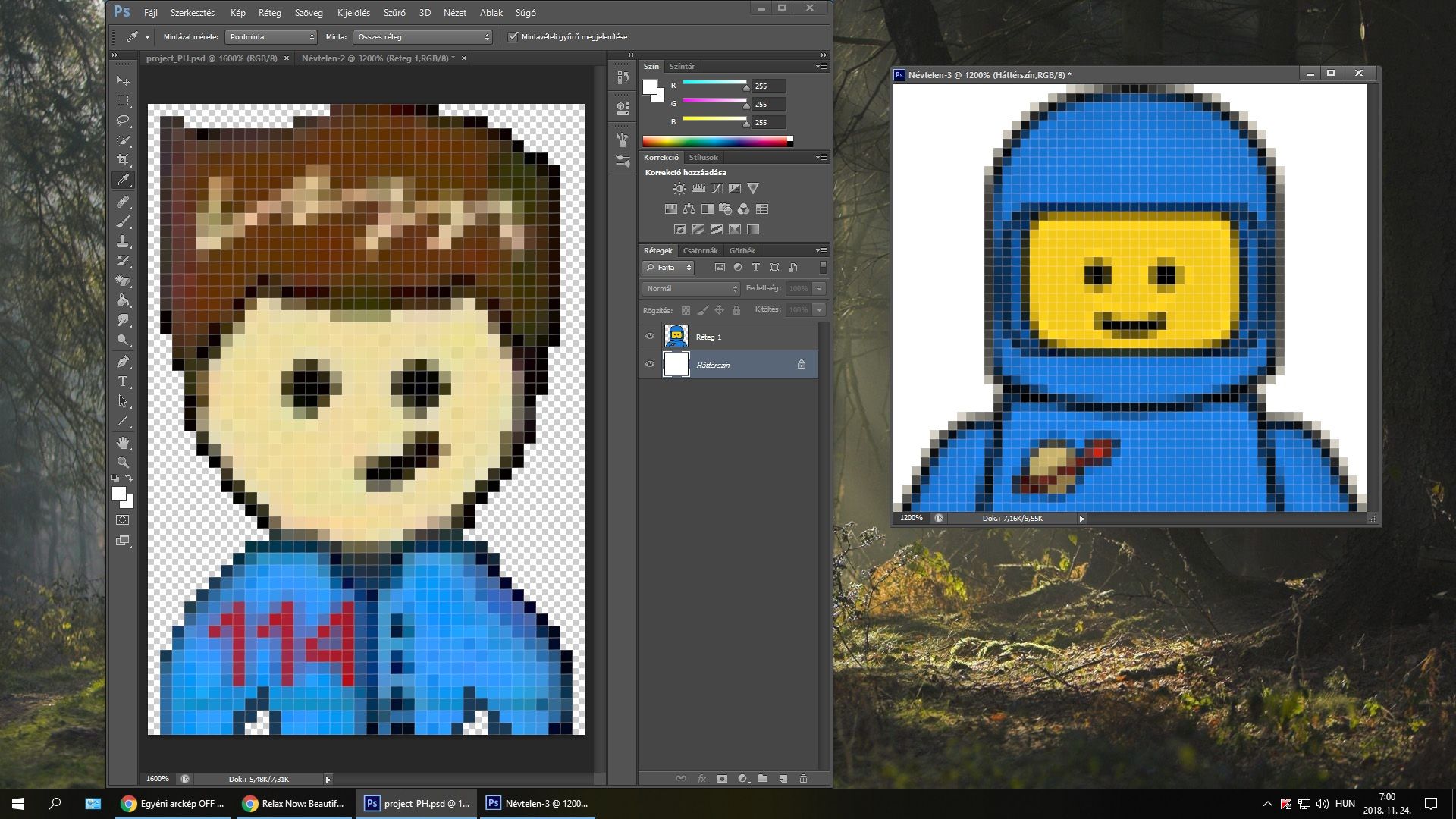Select the Lasso tool
The width and height of the screenshot is (1456, 819).
click(x=123, y=120)
